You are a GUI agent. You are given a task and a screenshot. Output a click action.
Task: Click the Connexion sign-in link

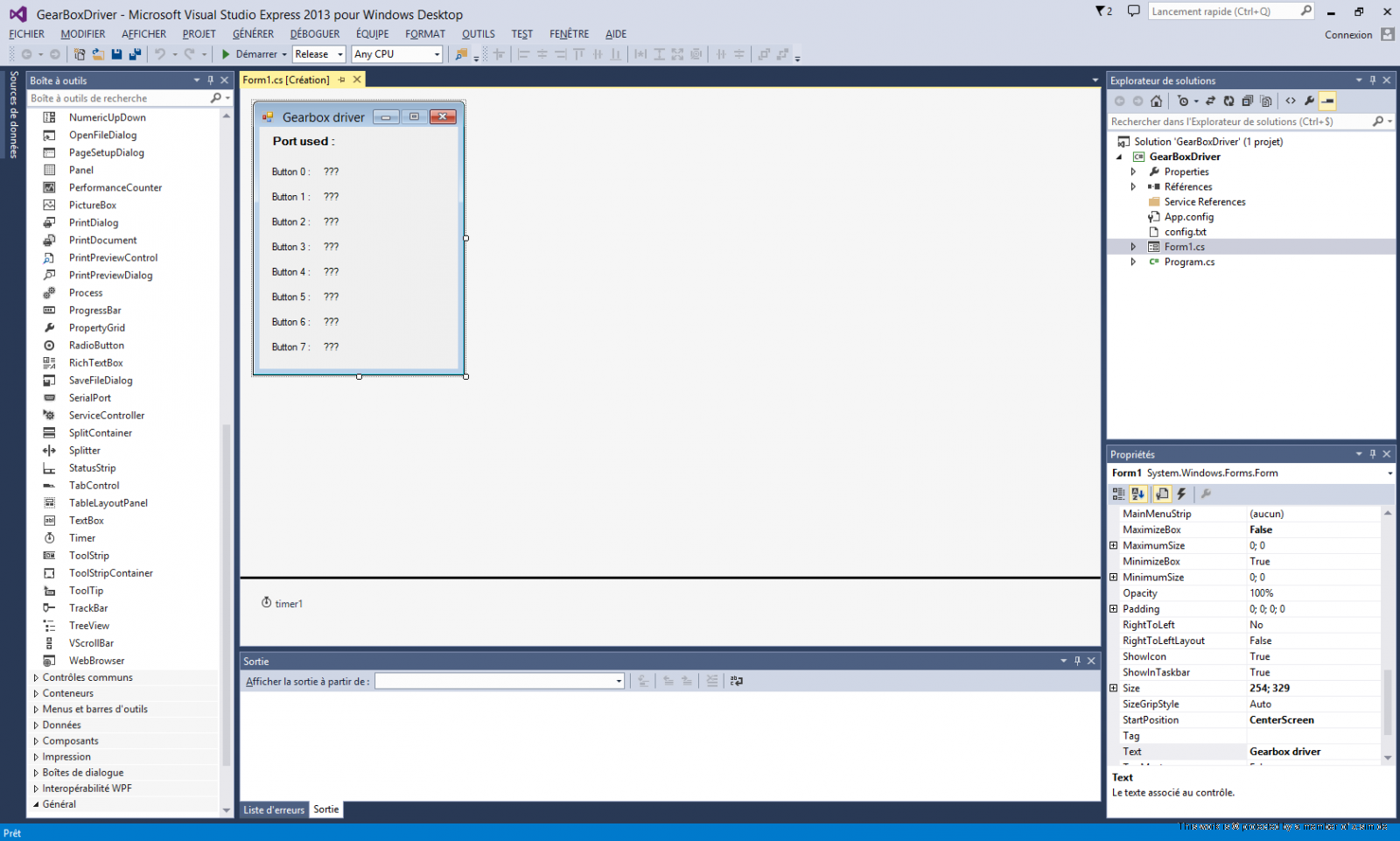coord(1347,35)
